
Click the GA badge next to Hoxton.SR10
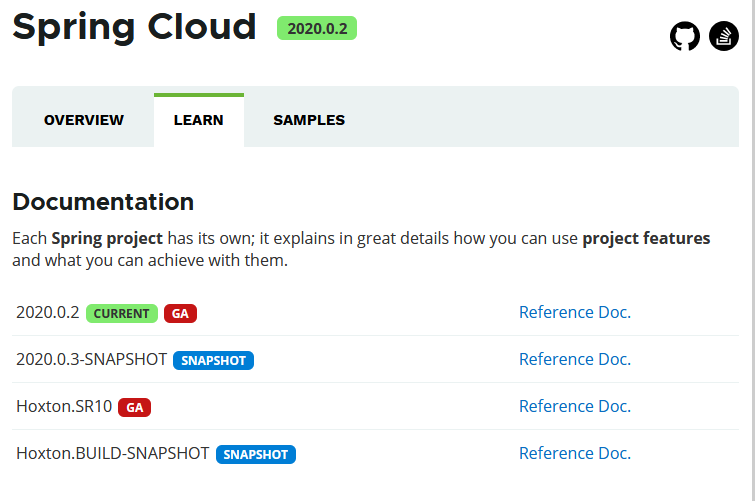tap(134, 408)
